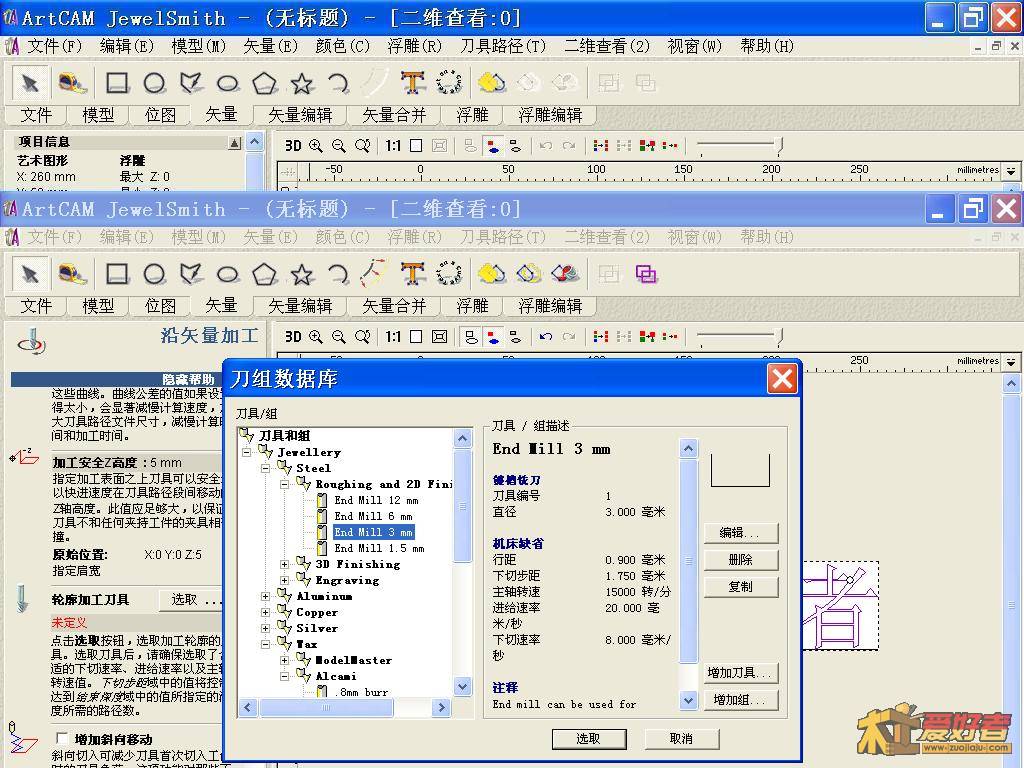Close the 刀组数据库 dialog
Screen dimensions: 1024x768
click(782, 379)
